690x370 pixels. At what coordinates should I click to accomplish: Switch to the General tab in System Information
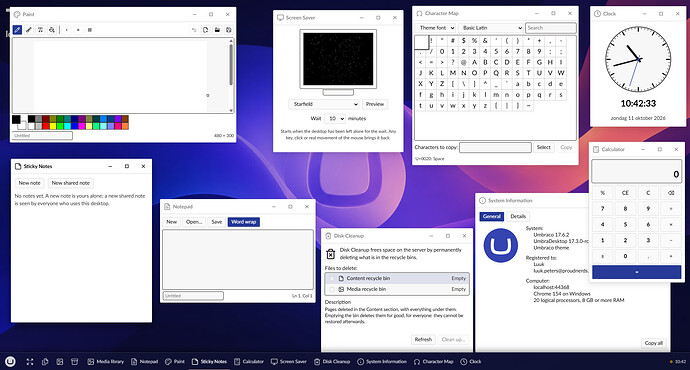coord(492,216)
